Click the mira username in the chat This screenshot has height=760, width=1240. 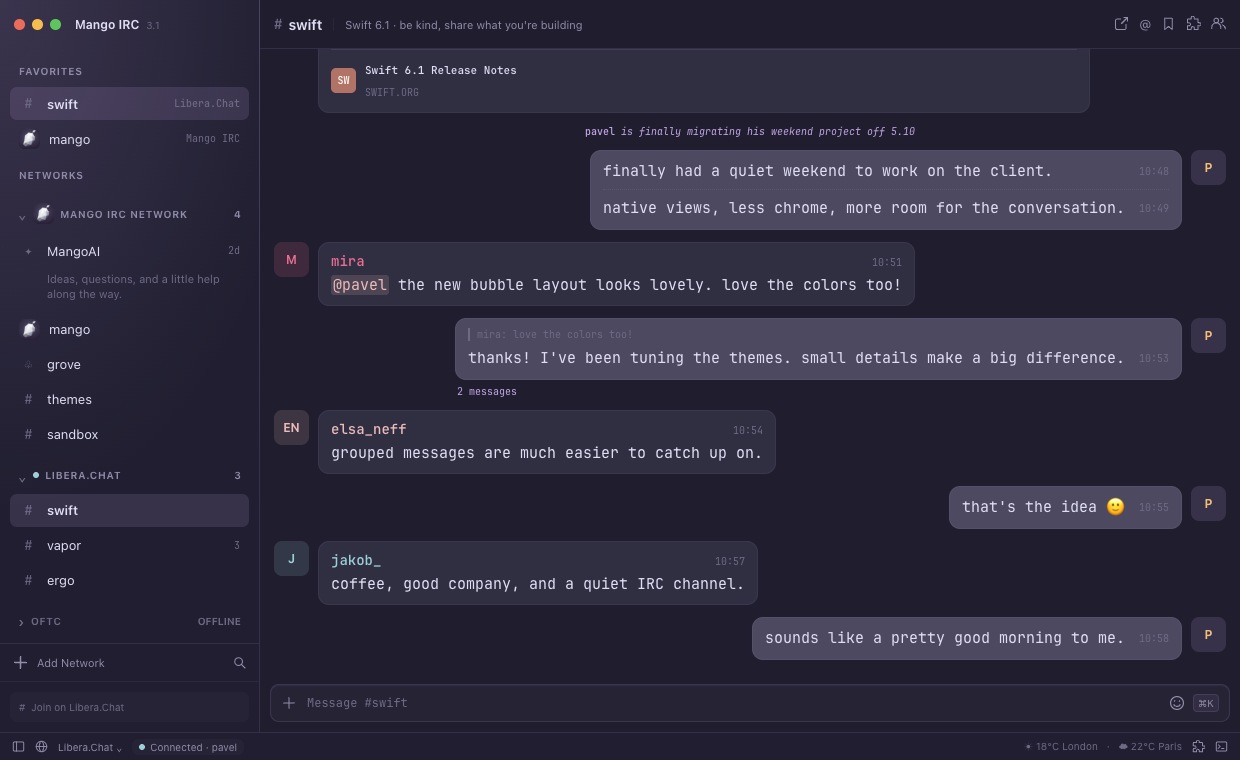348,262
